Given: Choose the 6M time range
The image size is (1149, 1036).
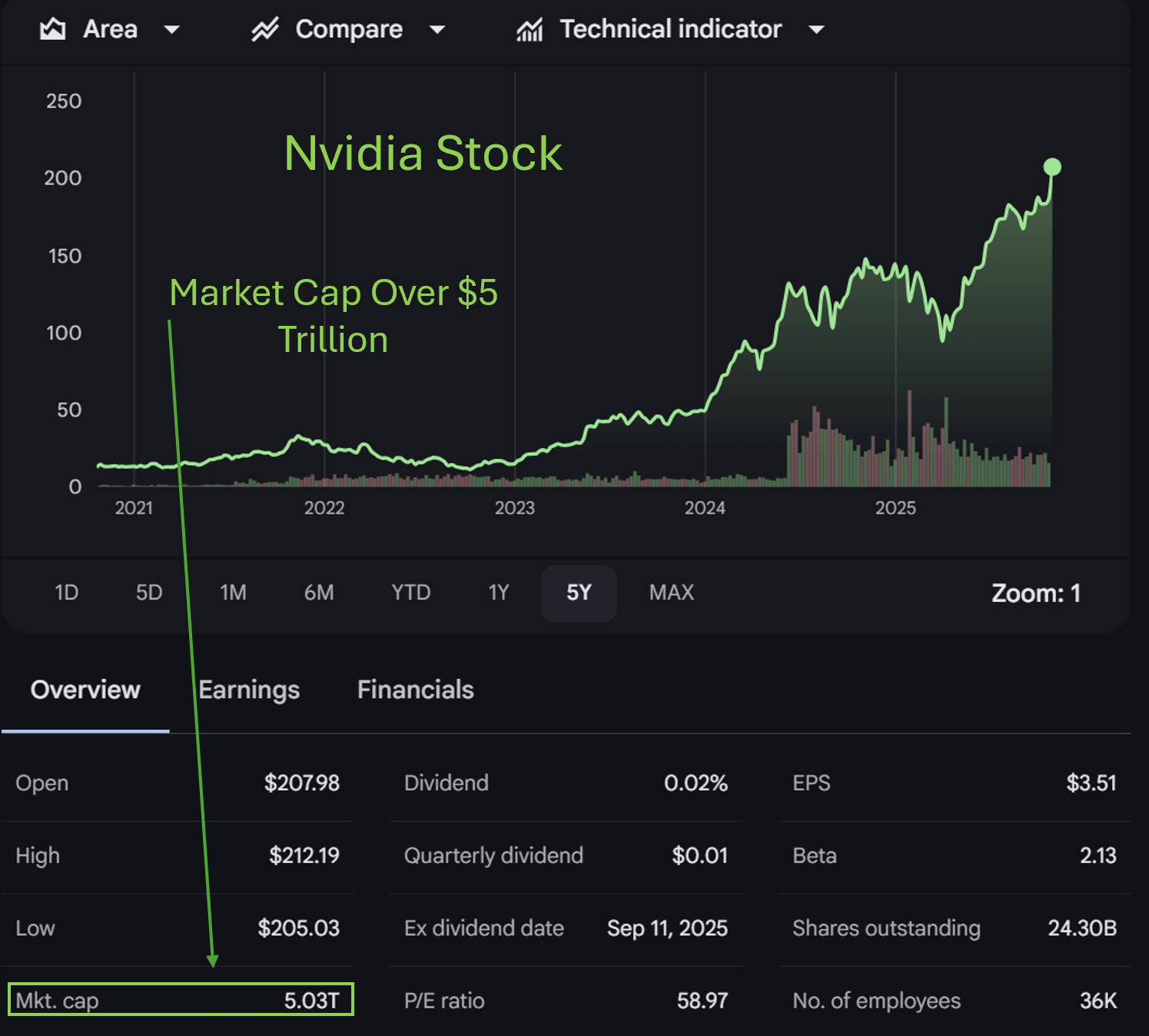Looking at the screenshot, I should pos(319,593).
